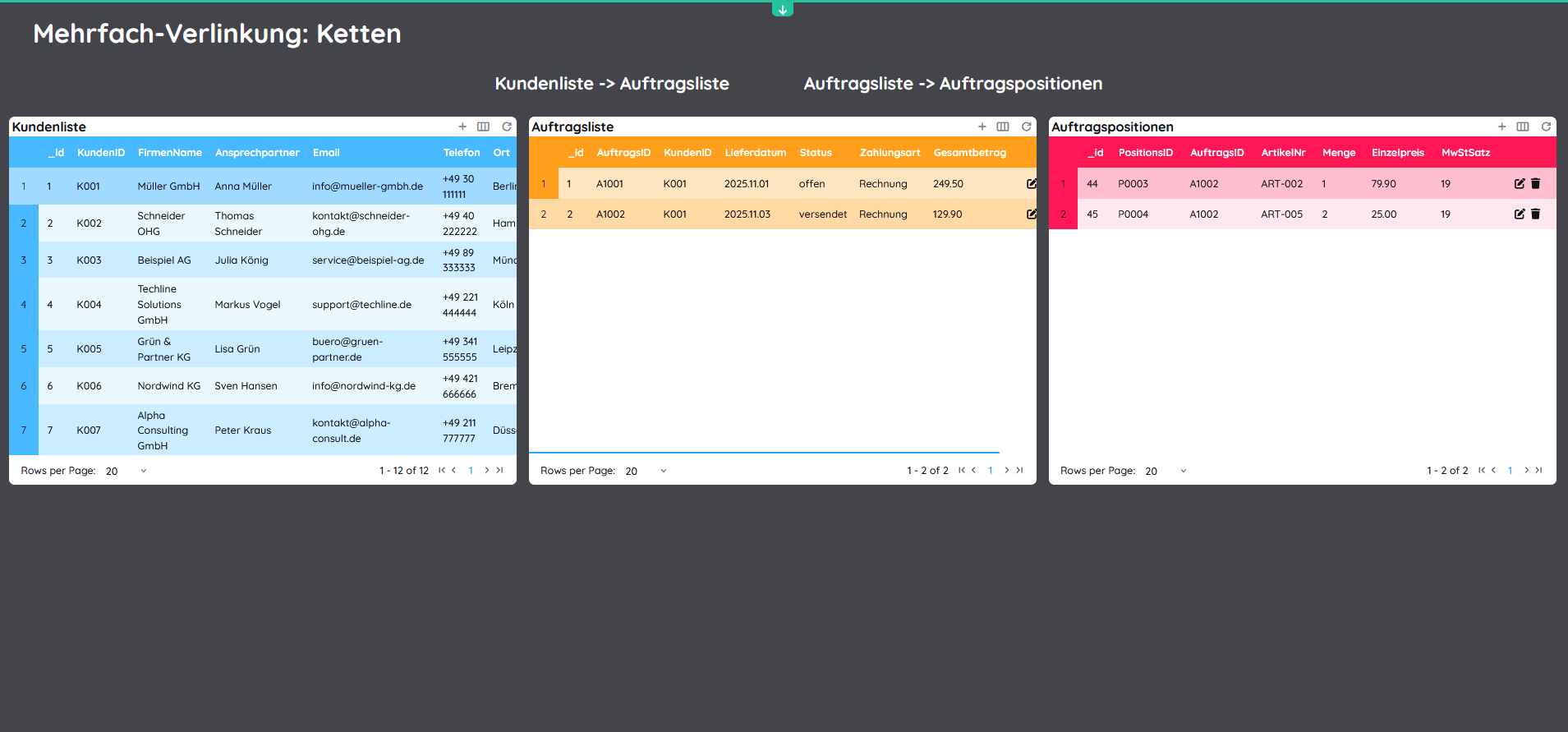
Task: Select customer row K003 Beispiel AG
Action: [164, 260]
